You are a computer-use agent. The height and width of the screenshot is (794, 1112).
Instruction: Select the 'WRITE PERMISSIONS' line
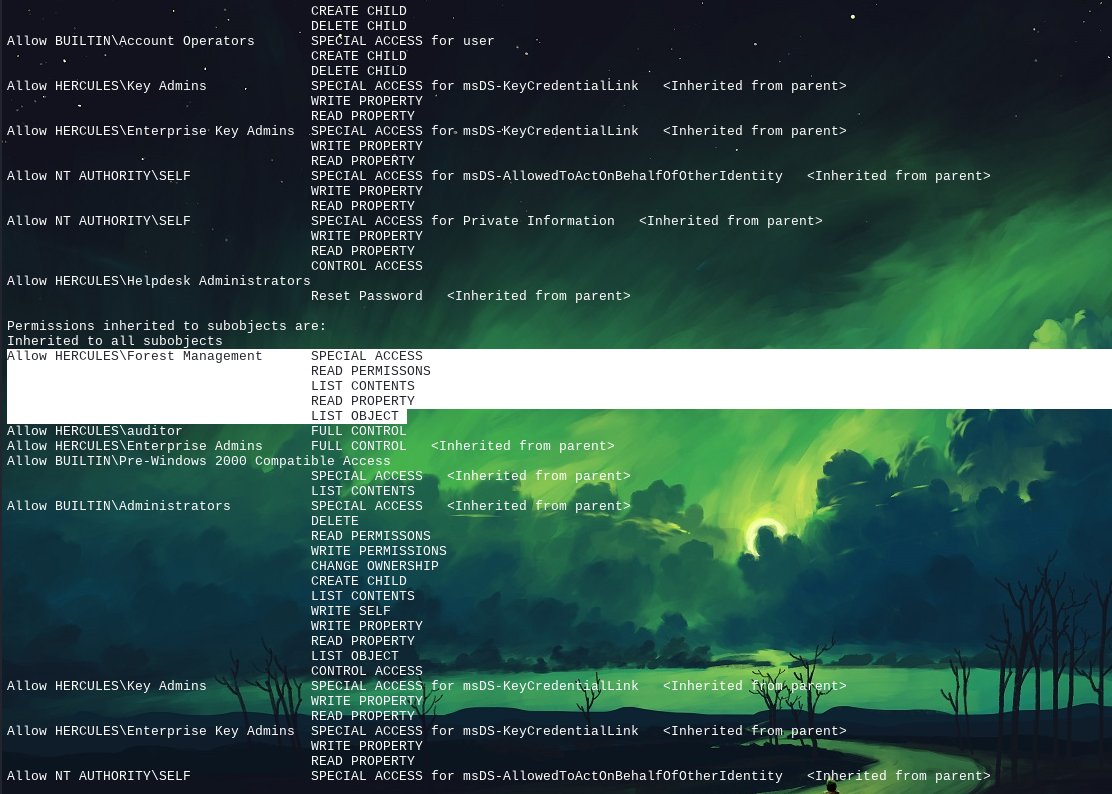pos(379,552)
